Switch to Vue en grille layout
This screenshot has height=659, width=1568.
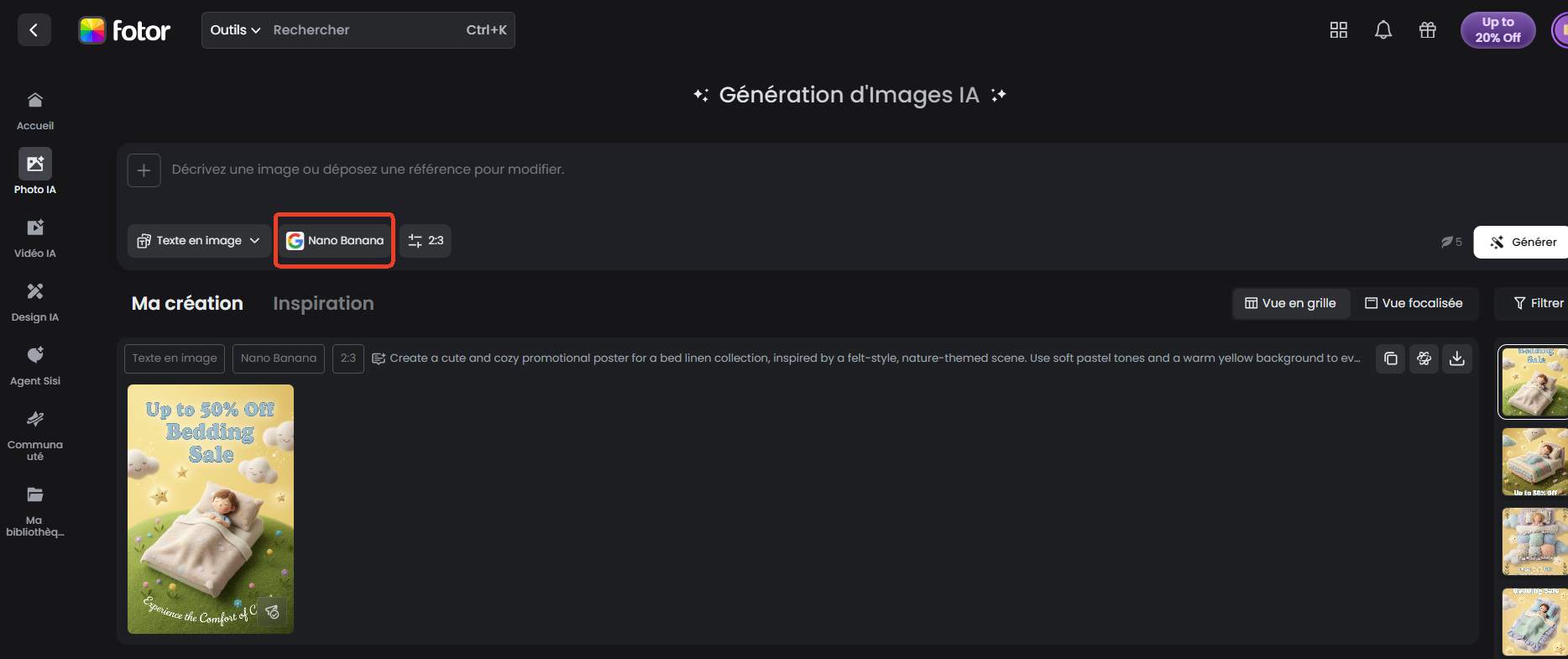coord(1290,303)
